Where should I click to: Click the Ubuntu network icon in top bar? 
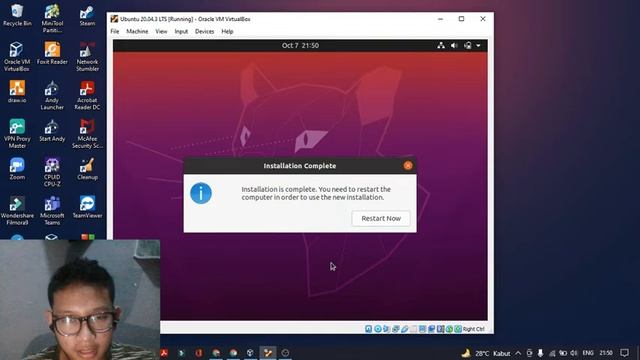[x=441, y=45]
